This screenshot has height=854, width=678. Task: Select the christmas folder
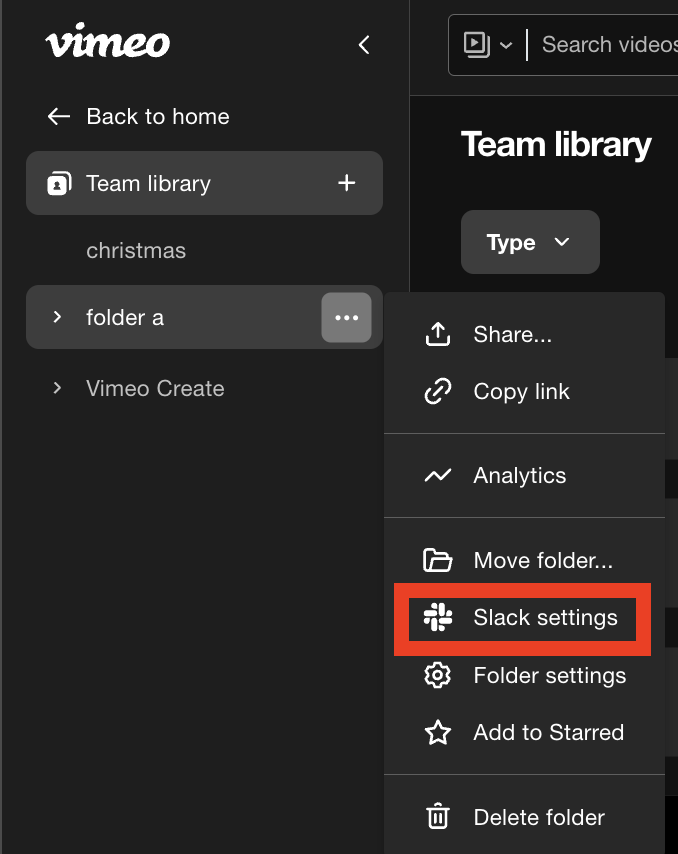pos(136,250)
